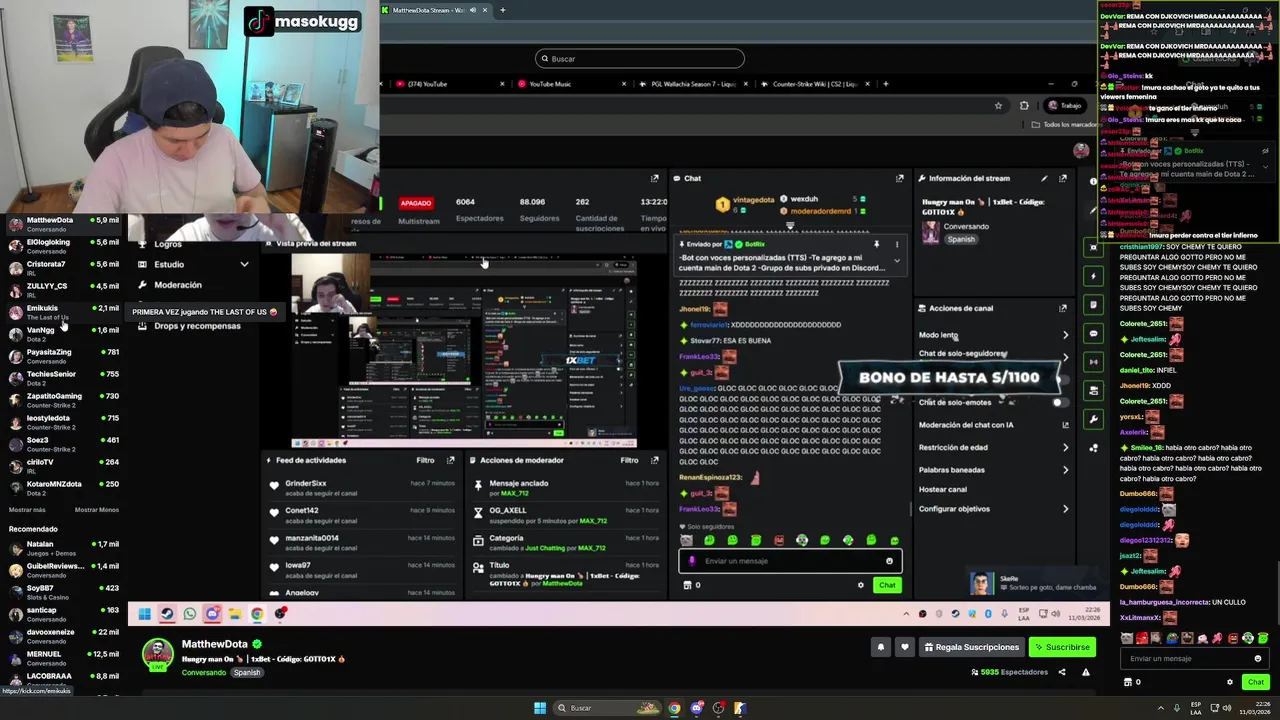Click the green Suscribirse button
The width and height of the screenshot is (1280, 720).
1062,647
